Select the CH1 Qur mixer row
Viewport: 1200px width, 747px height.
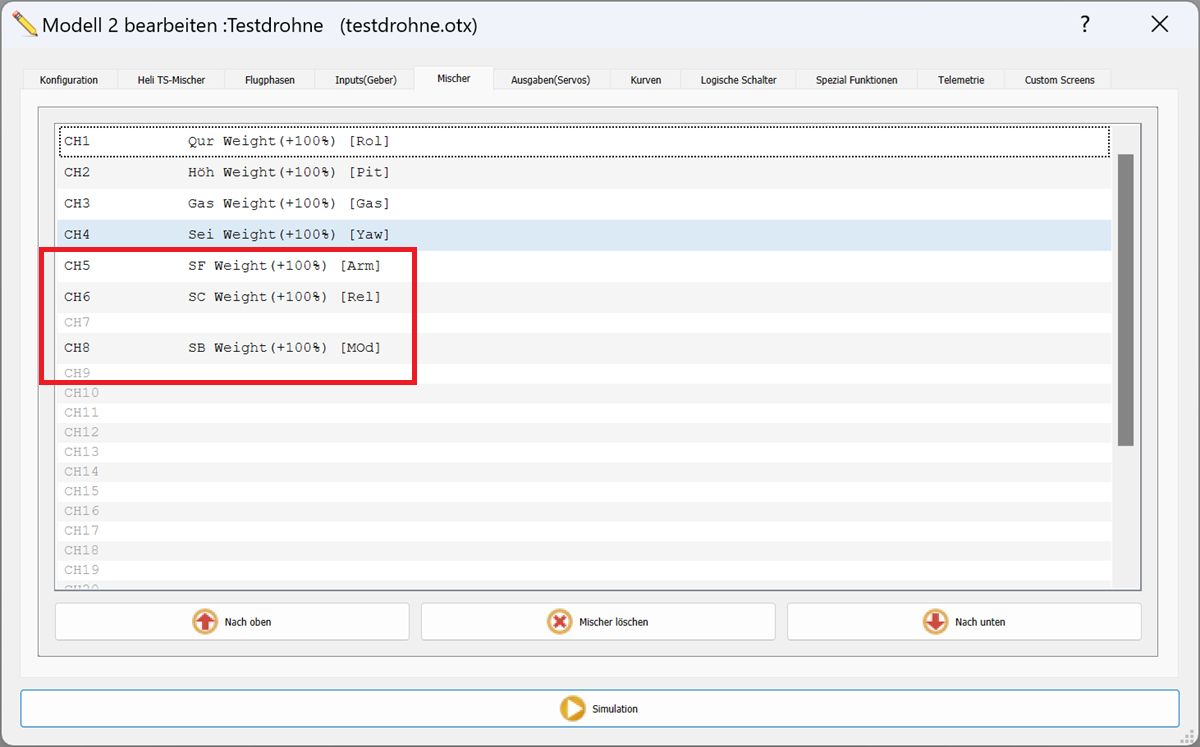click(x=583, y=142)
